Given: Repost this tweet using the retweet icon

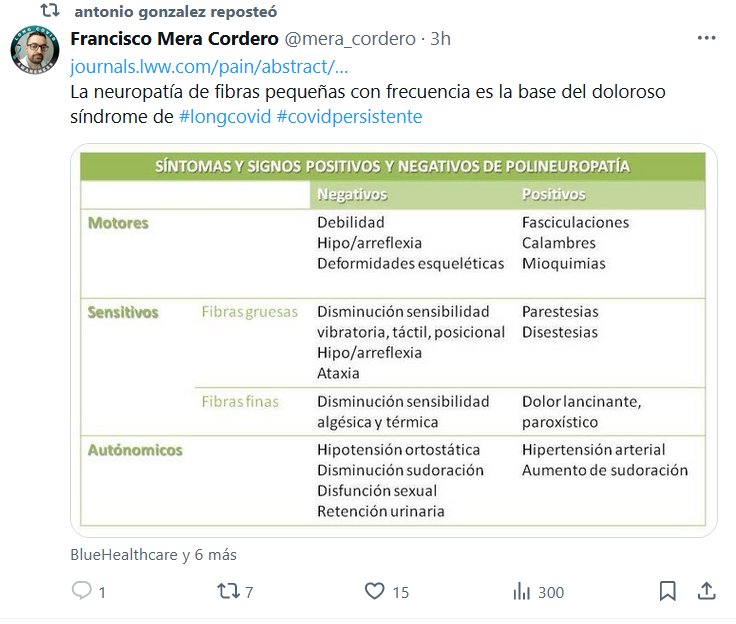Looking at the screenshot, I should tap(229, 592).
